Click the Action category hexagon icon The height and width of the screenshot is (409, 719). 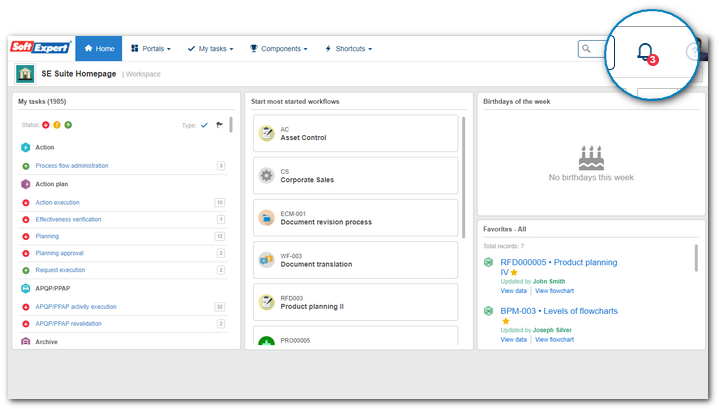click(x=26, y=147)
